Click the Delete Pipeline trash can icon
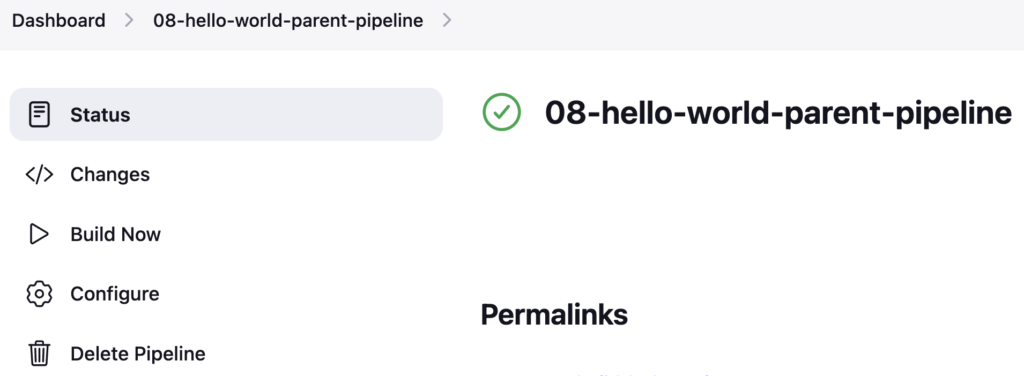1024x376 pixels. (39, 354)
